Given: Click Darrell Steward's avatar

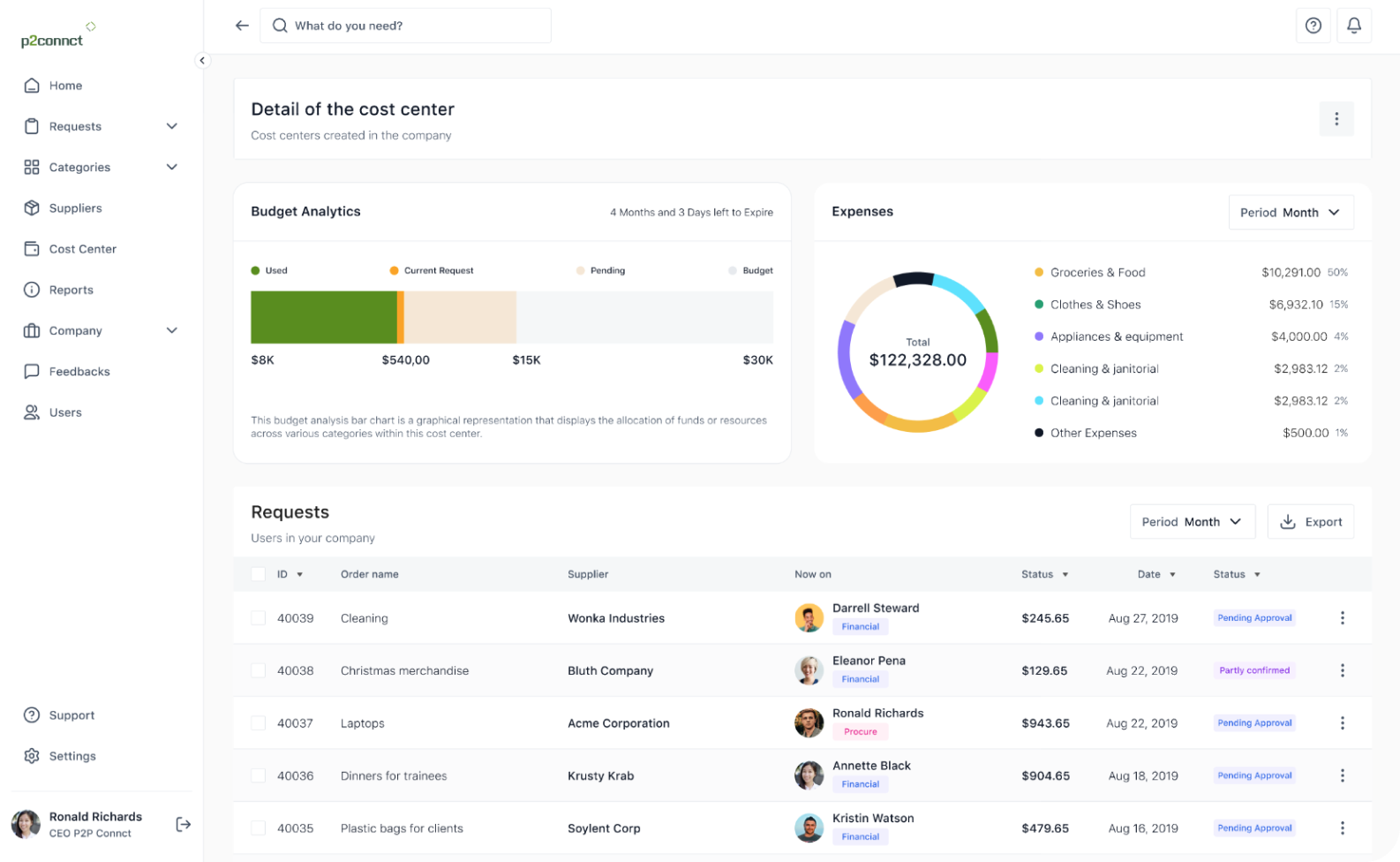Looking at the screenshot, I should pyautogui.click(x=809, y=618).
